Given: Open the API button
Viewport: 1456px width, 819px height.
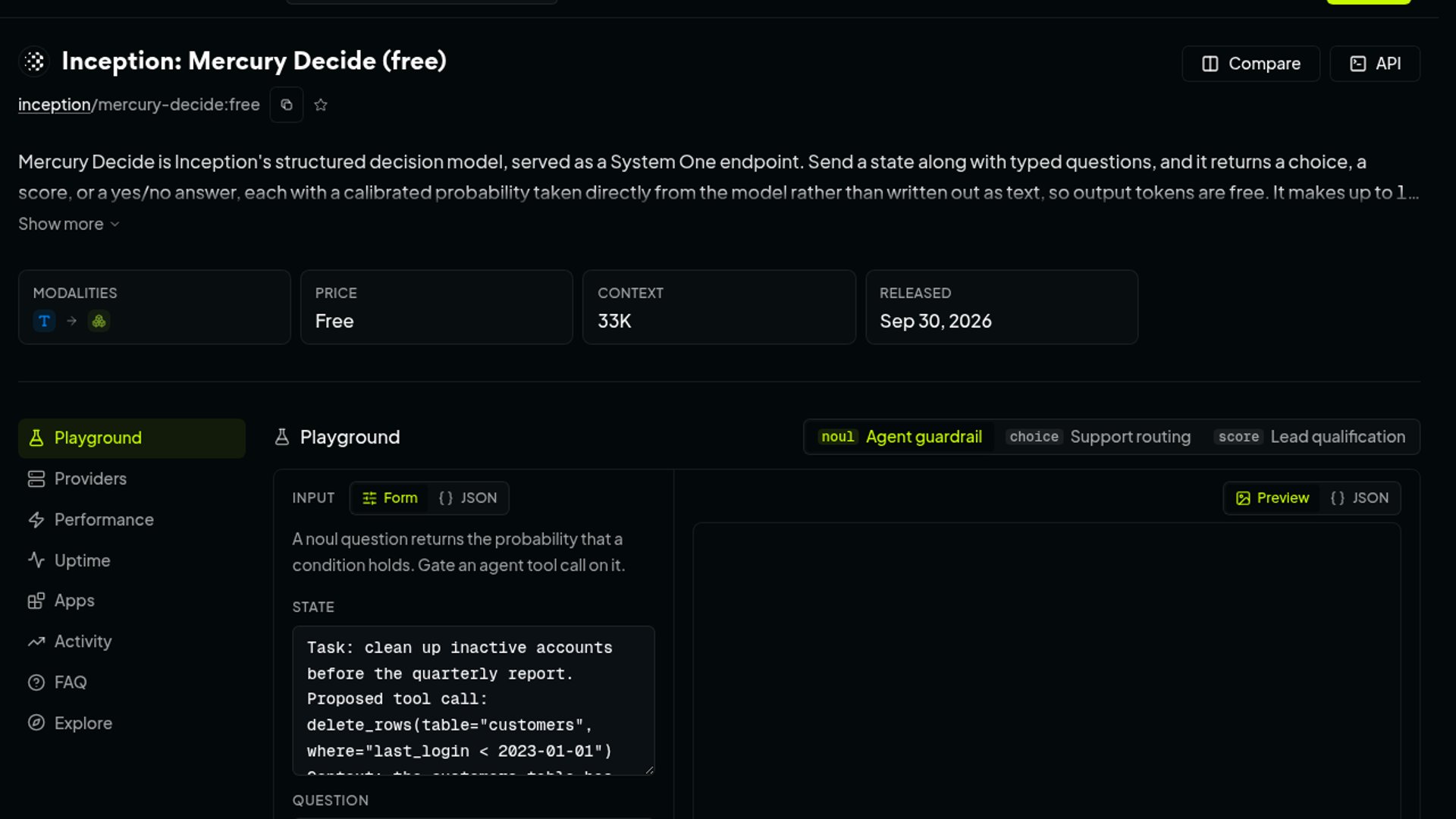Looking at the screenshot, I should [1375, 64].
